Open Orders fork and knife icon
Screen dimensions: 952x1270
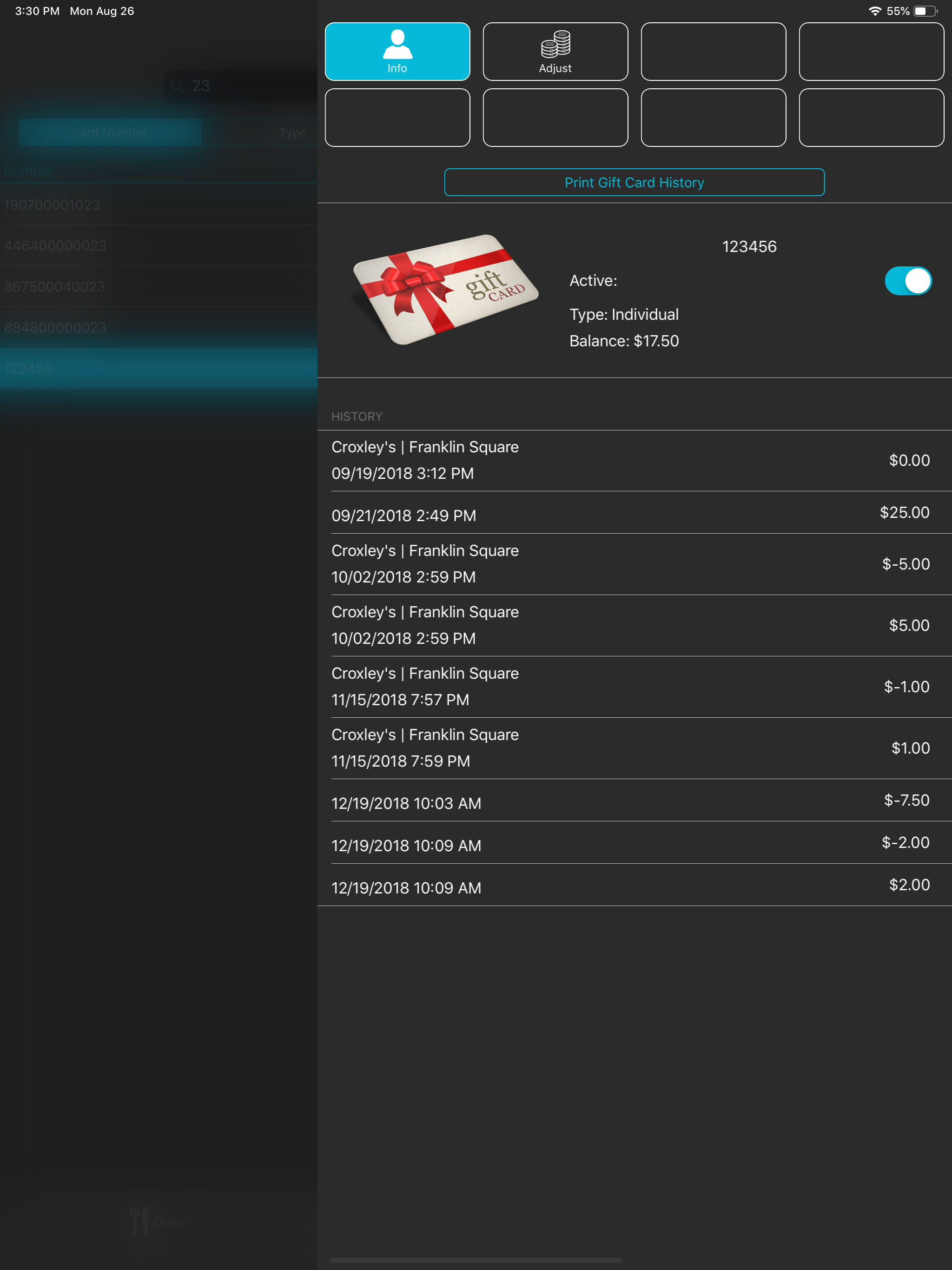click(x=139, y=1221)
